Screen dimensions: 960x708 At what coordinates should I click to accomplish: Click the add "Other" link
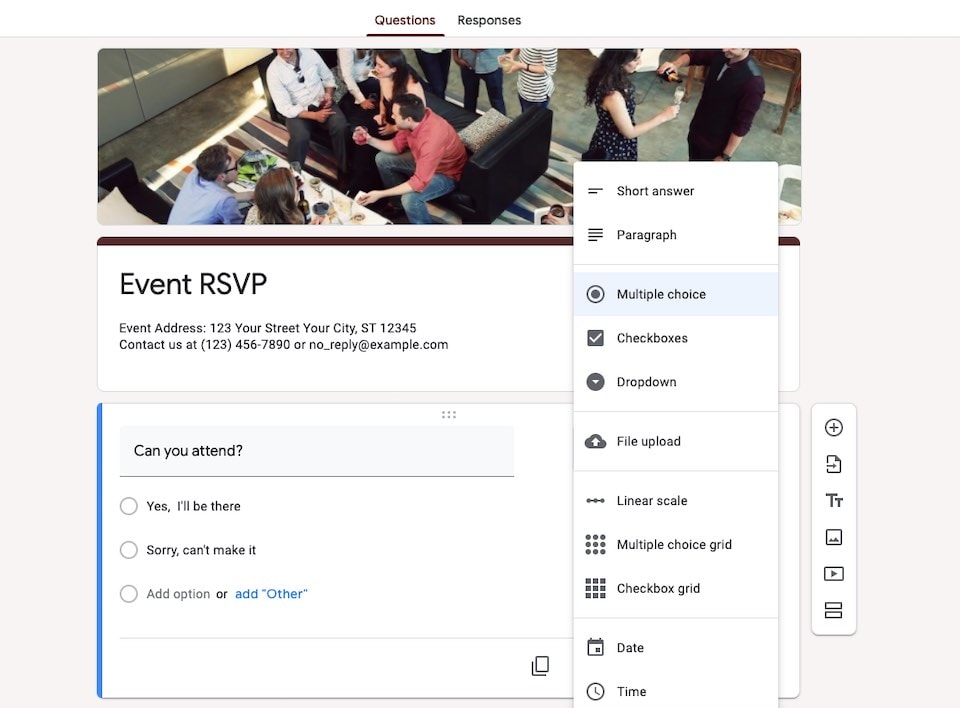point(271,594)
